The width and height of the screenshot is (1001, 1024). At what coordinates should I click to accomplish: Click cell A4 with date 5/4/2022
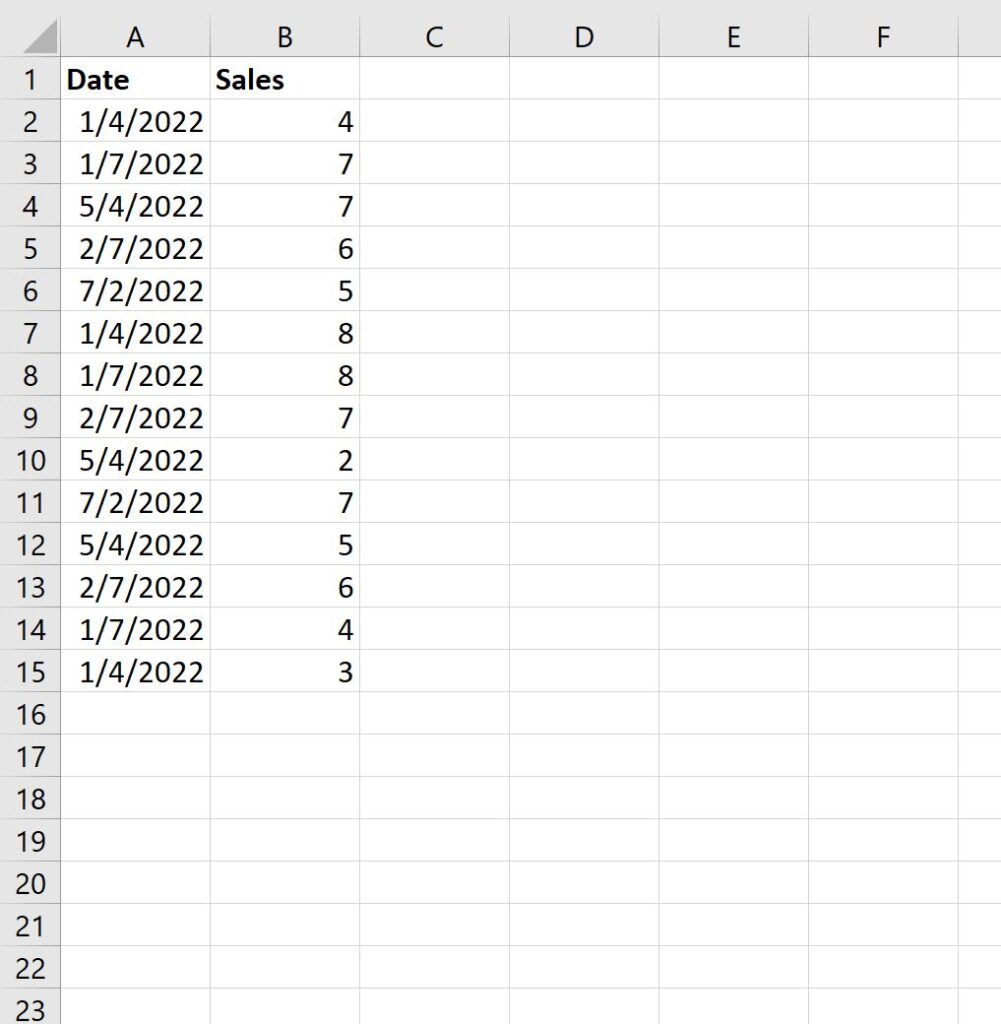click(x=135, y=207)
